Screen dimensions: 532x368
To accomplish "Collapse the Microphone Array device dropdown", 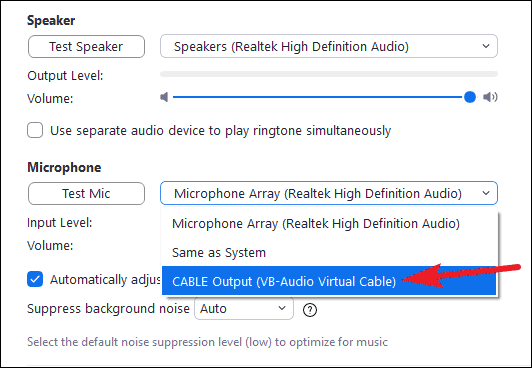I will pos(329,193).
